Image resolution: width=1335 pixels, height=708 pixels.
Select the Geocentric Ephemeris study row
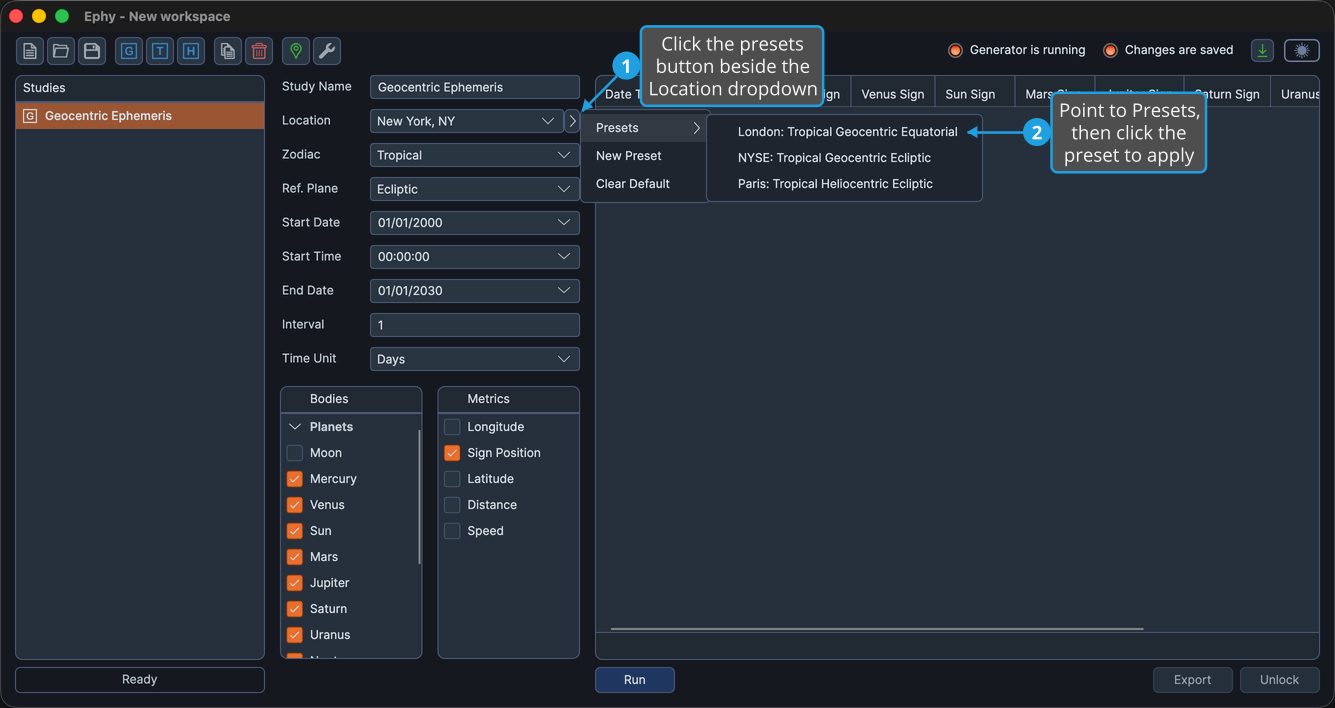coord(140,116)
